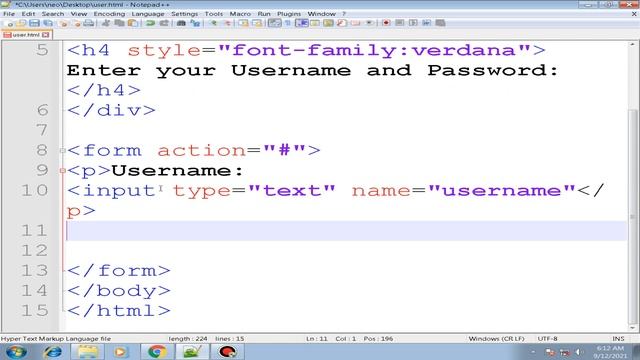Toggle synchronize vertical scrolling icon

click(243, 23)
